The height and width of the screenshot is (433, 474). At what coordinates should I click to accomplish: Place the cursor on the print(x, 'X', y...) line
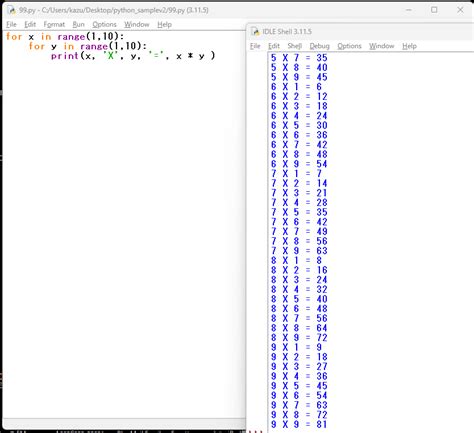[133, 56]
